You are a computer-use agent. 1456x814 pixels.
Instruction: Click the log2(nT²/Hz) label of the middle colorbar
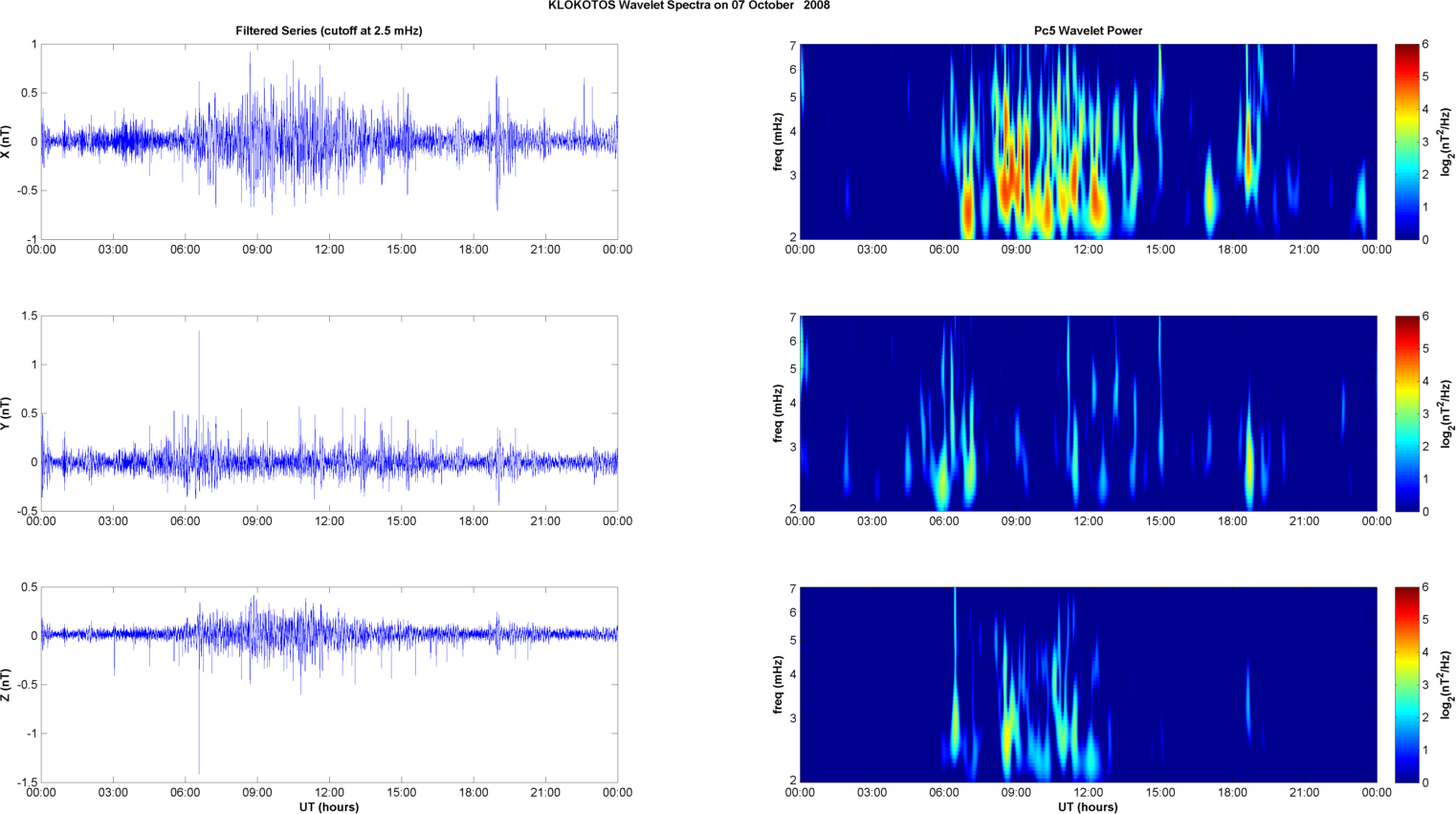[x=1447, y=413]
